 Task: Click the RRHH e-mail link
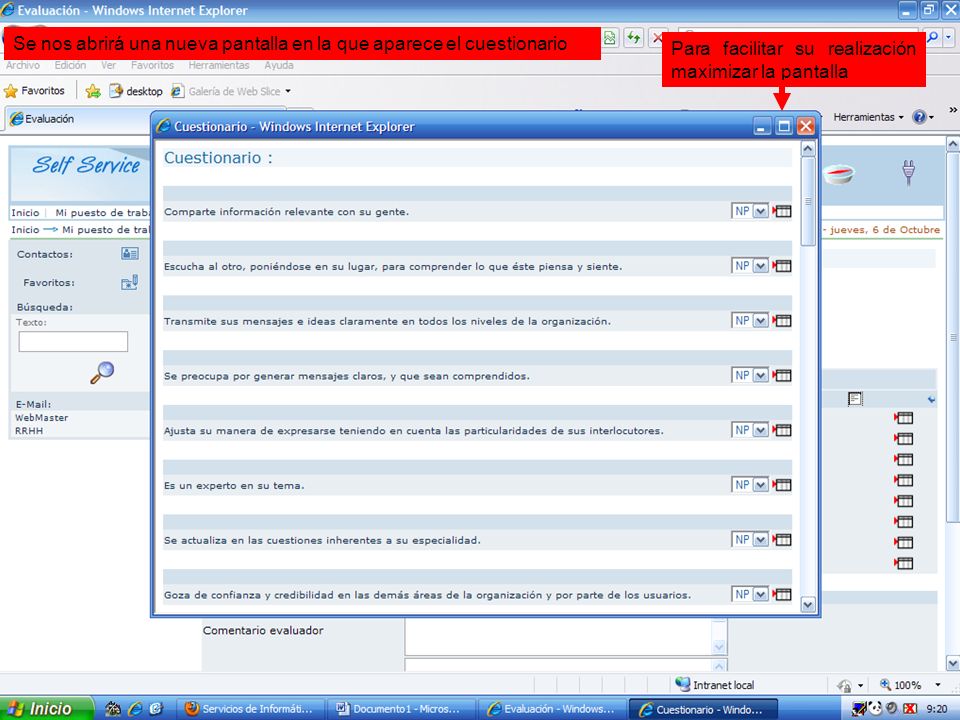[x=29, y=430]
